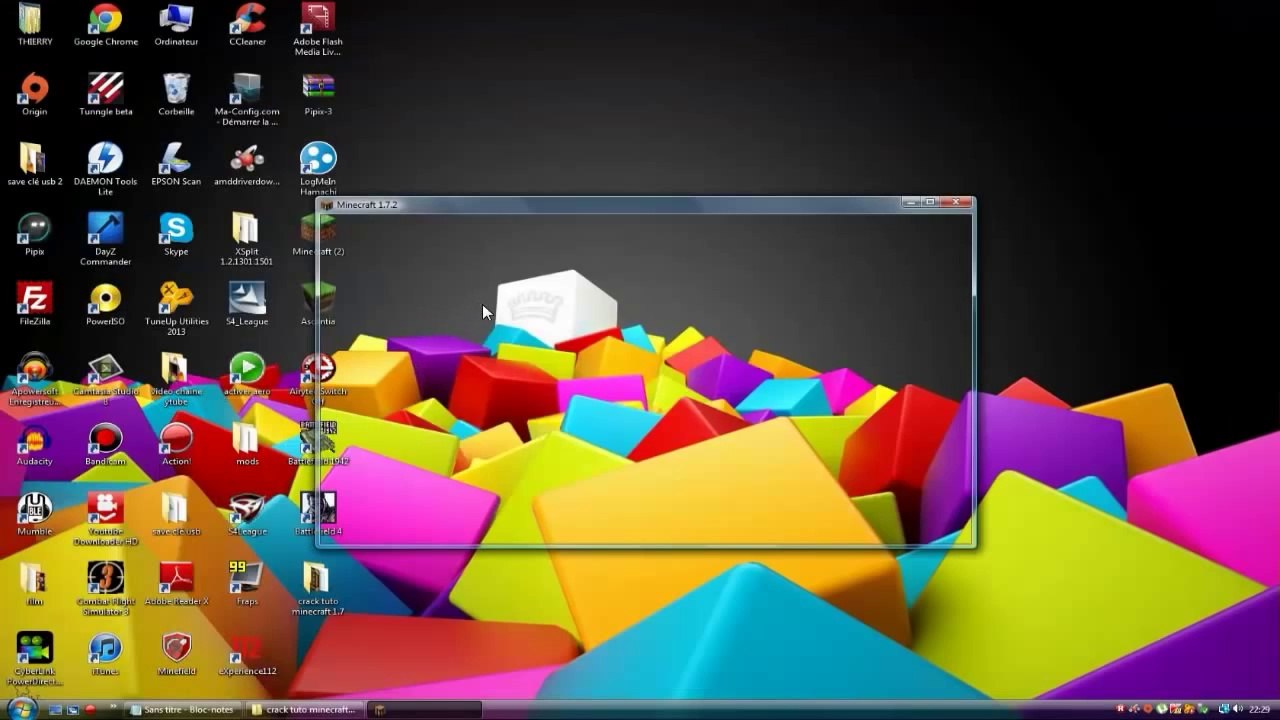Launch Adobe Reader X from the desktop
This screenshot has width=1280, height=720.
click(x=176, y=586)
